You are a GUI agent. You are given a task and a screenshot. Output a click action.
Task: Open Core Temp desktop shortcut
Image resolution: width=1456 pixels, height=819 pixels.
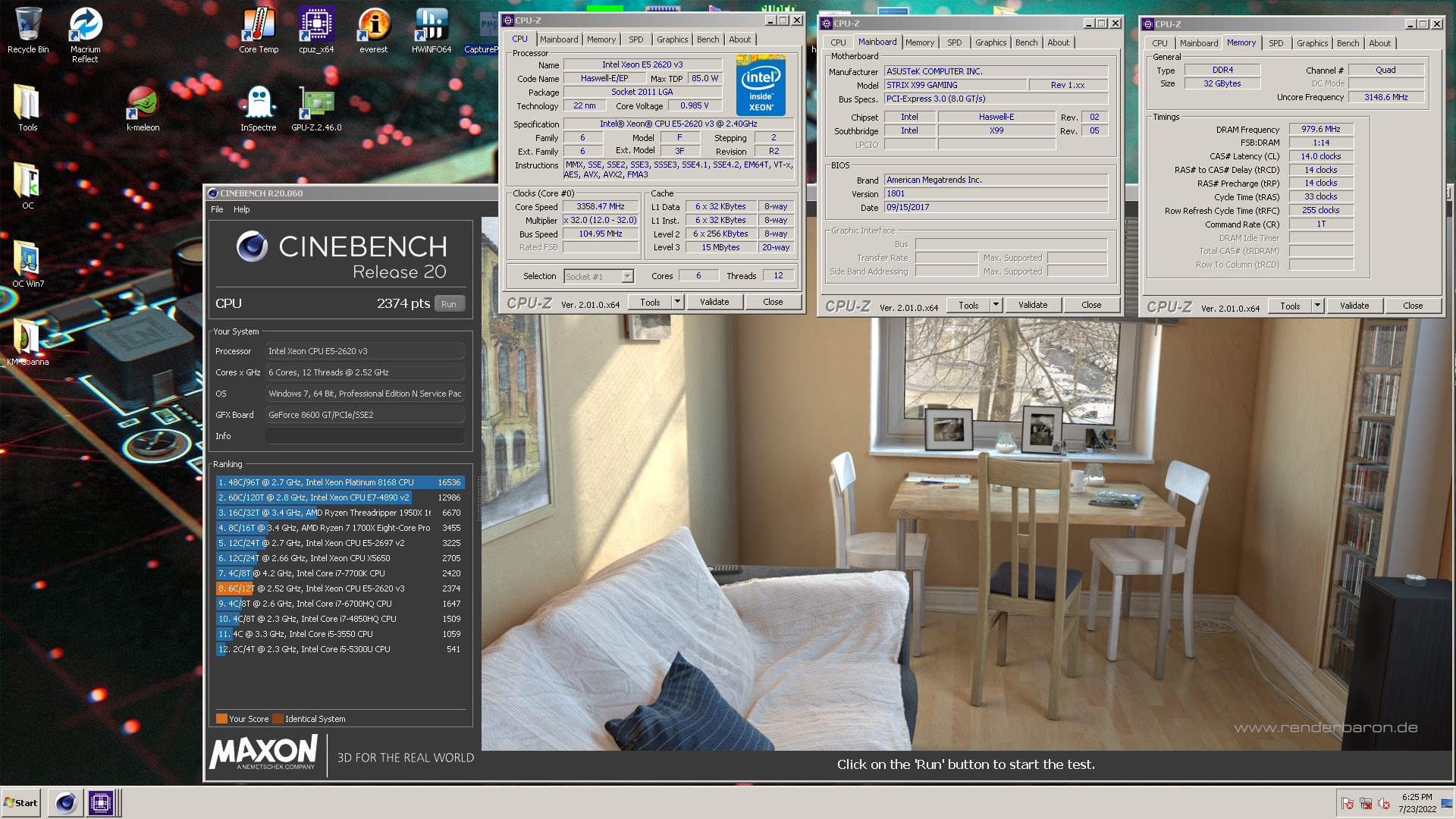(x=259, y=30)
